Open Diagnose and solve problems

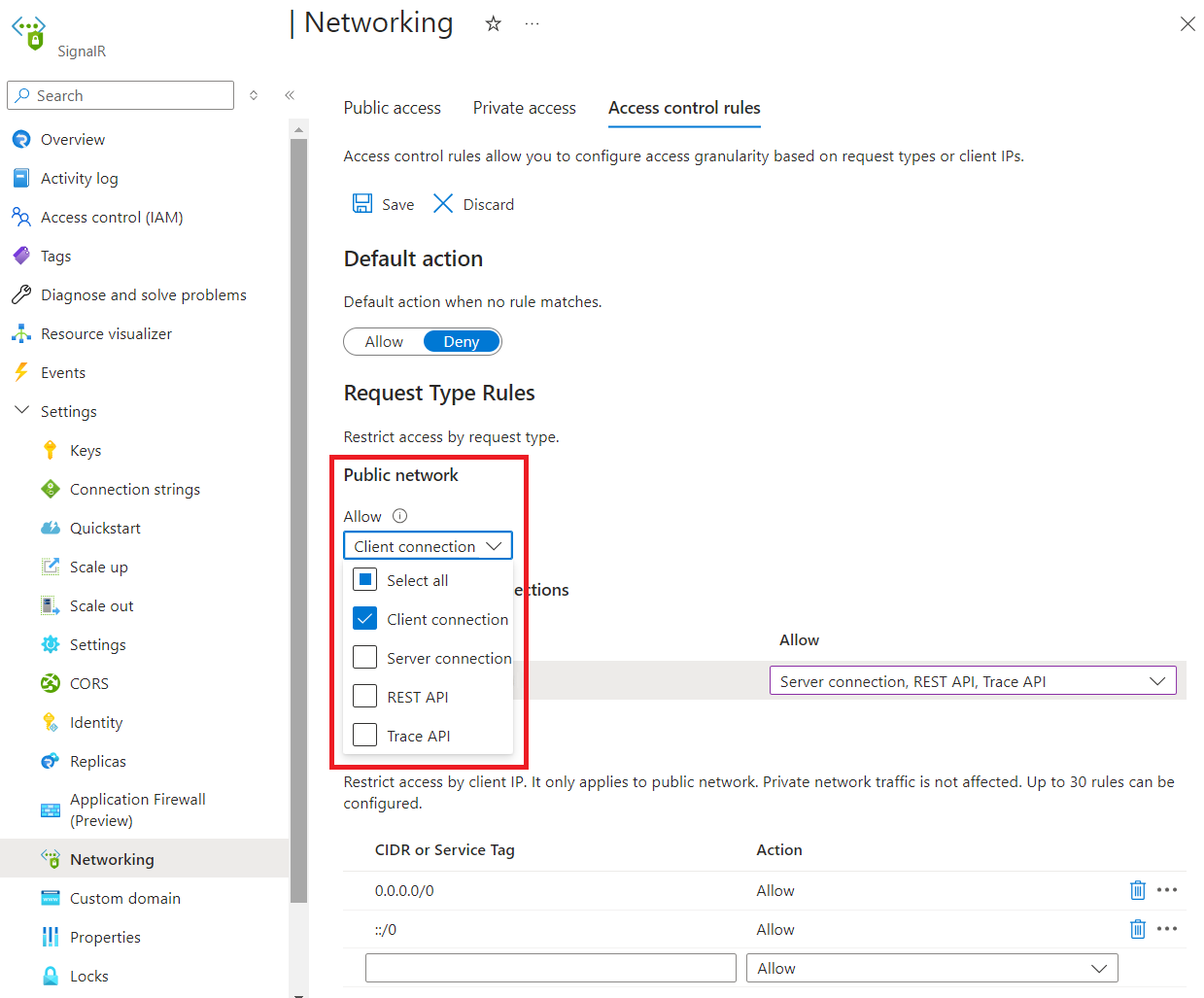point(144,294)
